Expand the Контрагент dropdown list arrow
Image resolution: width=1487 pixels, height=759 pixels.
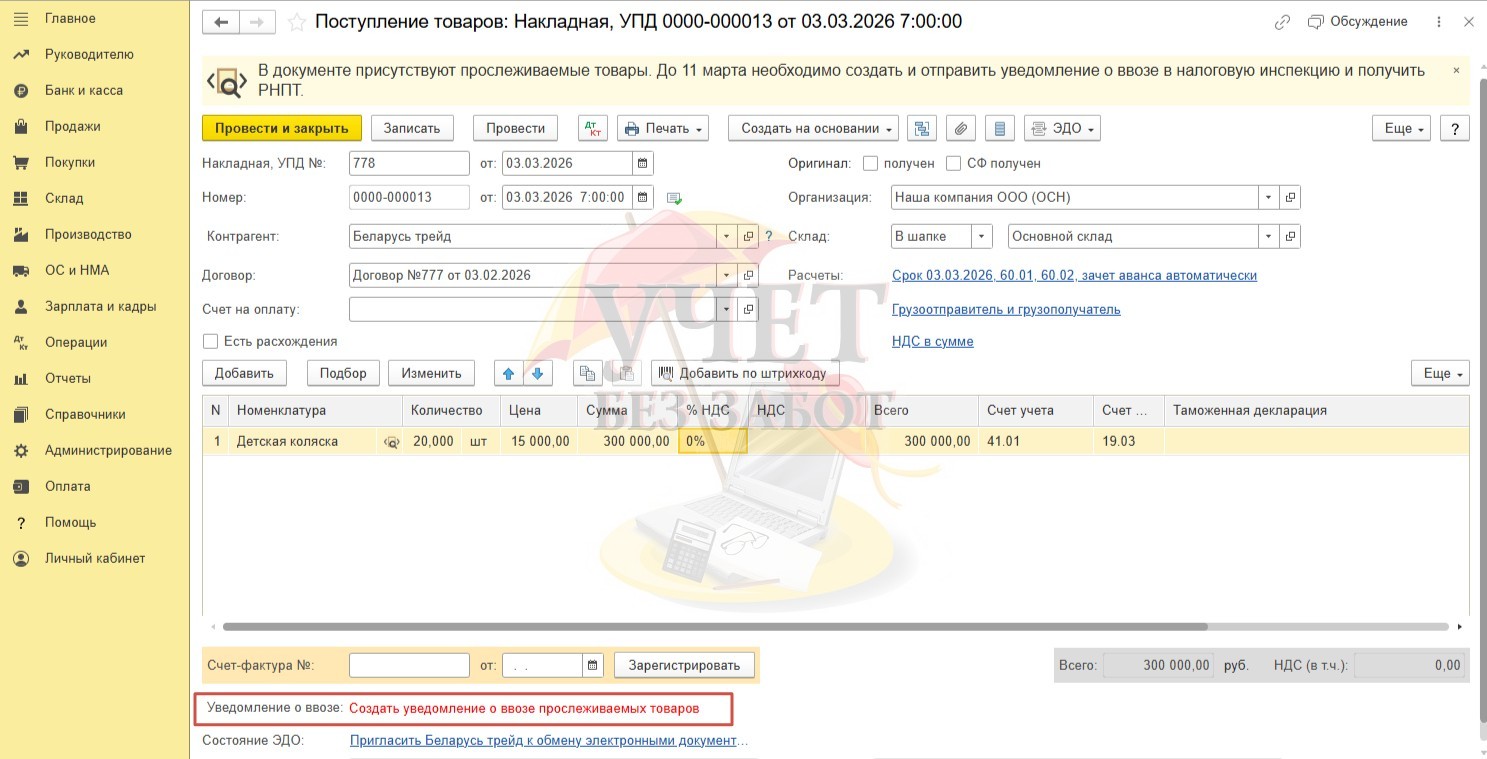point(727,237)
